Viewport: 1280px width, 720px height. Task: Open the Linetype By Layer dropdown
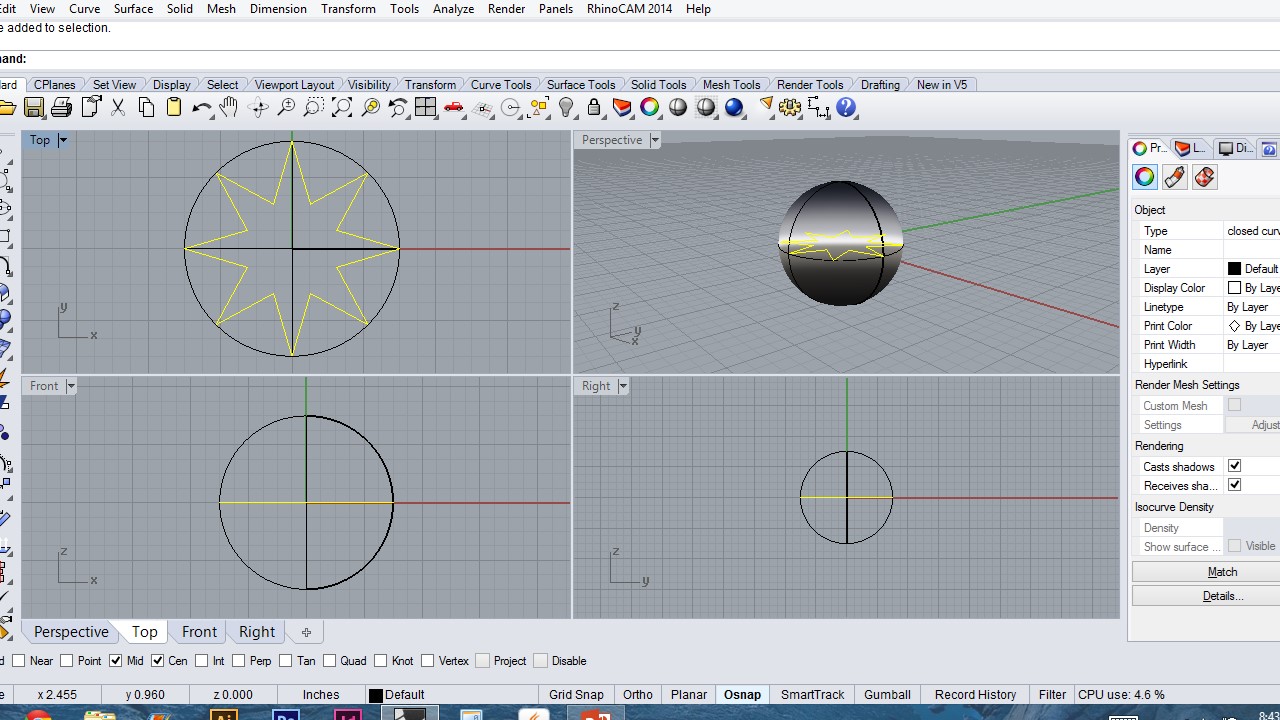[x=1252, y=307]
